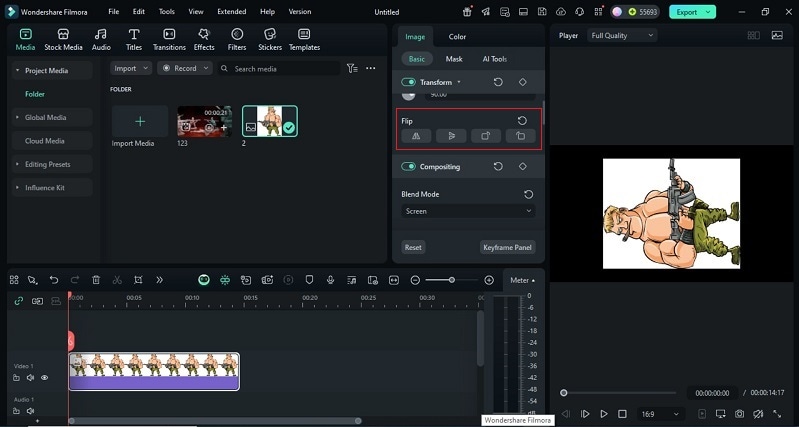Open the Transitions panel

169,39
